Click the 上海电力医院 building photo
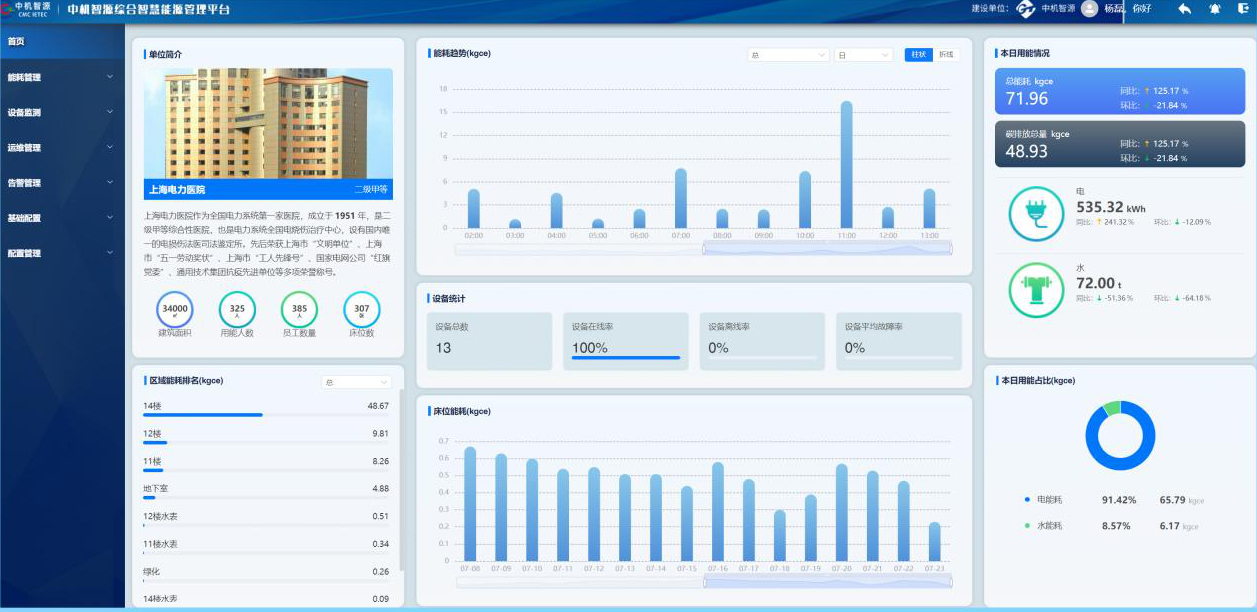The width and height of the screenshot is (1257, 612). [268, 123]
